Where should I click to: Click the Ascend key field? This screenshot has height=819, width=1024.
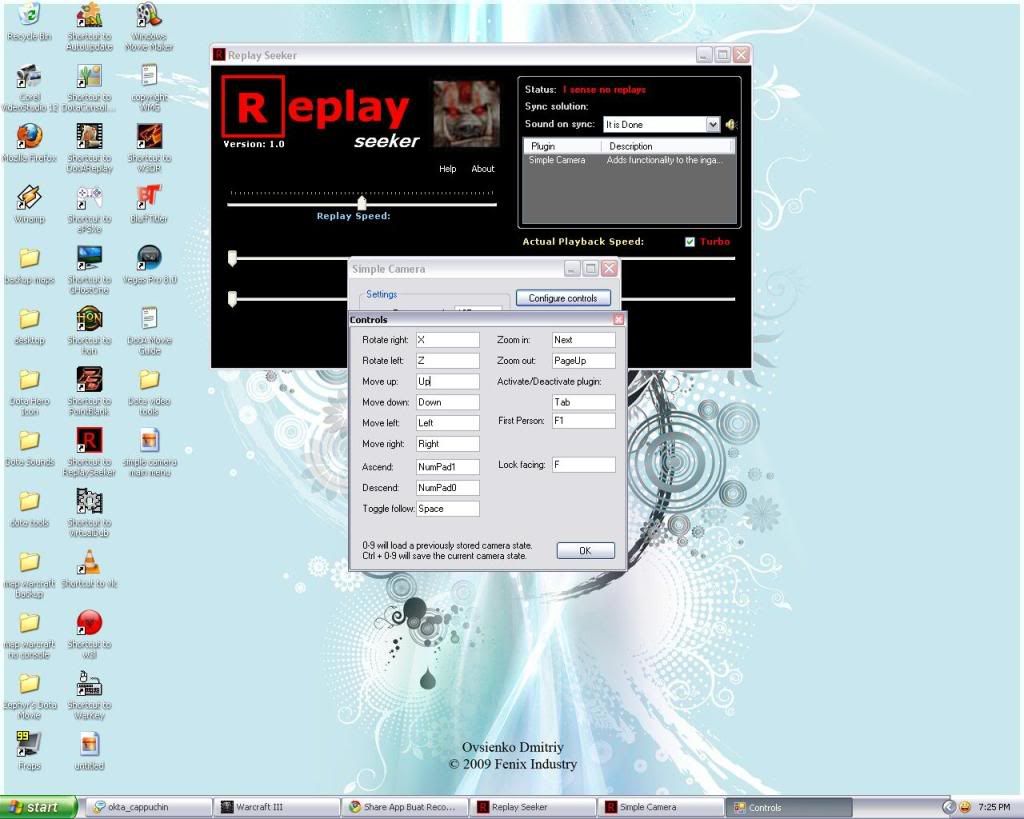click(447, 467)
